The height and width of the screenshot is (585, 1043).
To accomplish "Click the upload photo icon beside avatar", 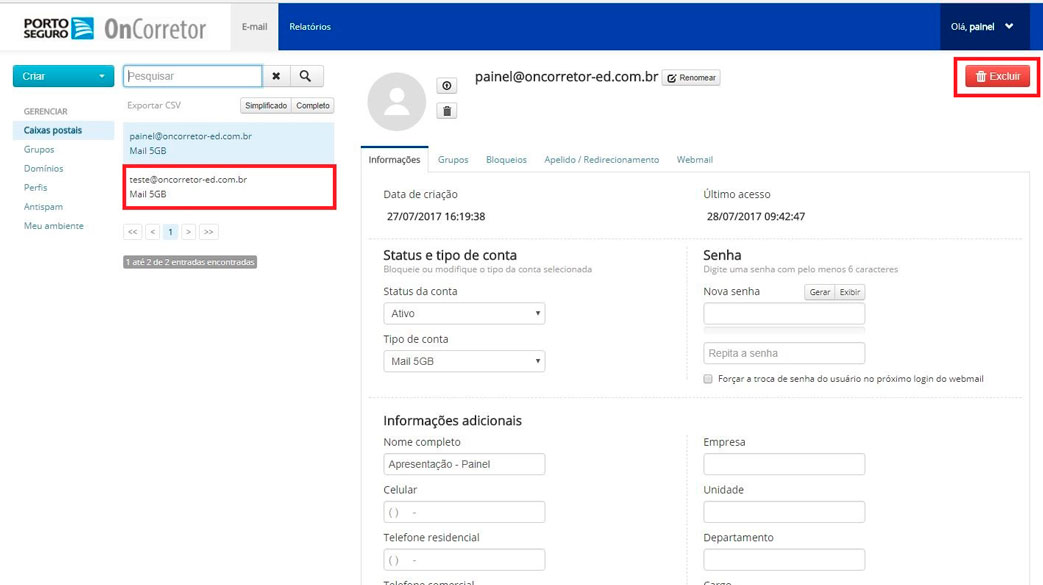I will [x=447, y=86].
